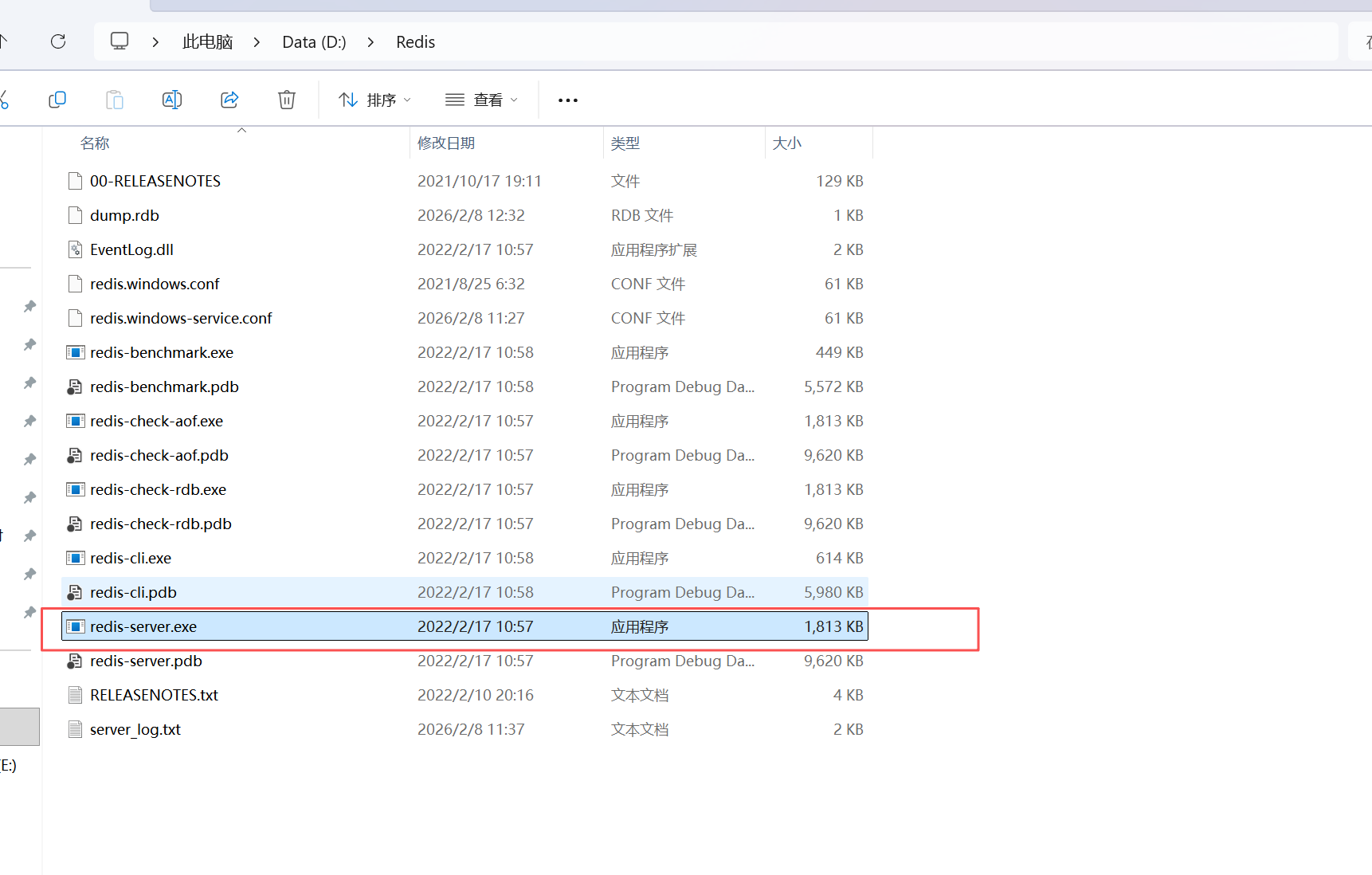Select the file name dump.rdb
Viewport: 1372px width, 875px height.
coord(124,215)
